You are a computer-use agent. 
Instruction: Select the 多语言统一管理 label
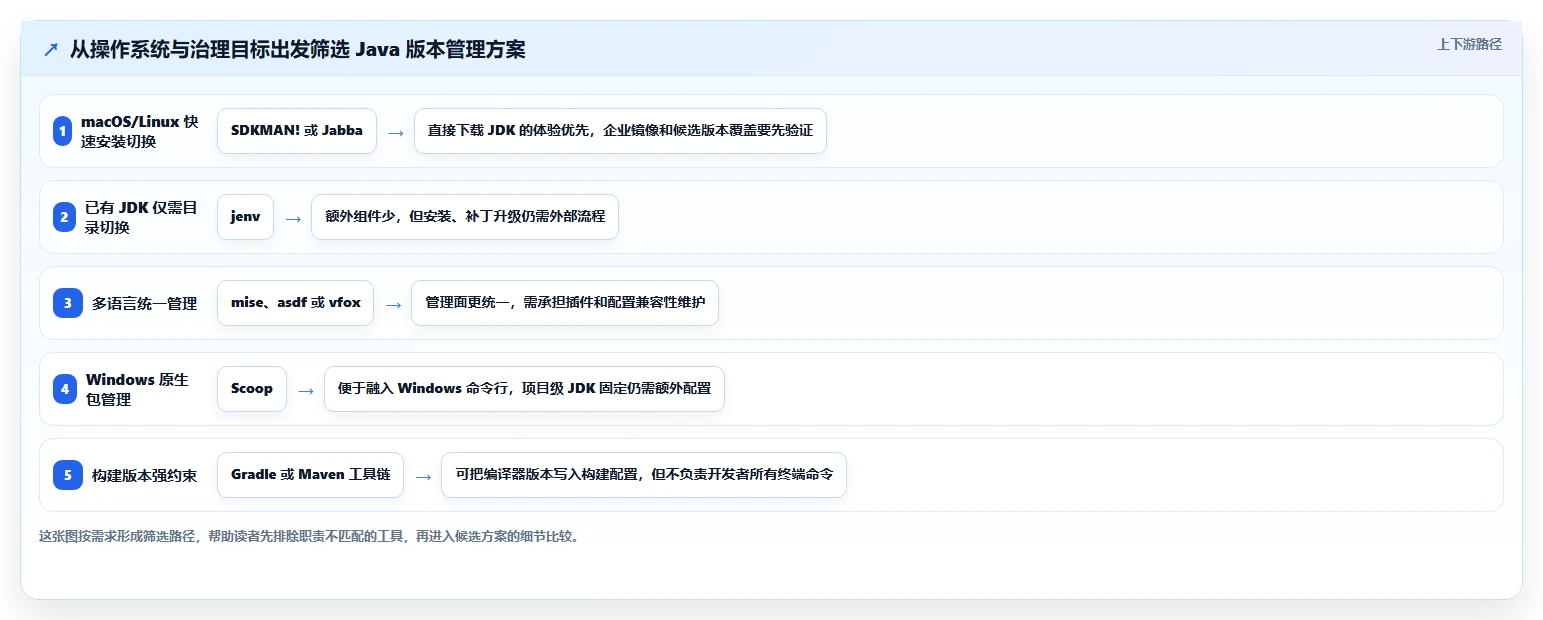(144, 303)
